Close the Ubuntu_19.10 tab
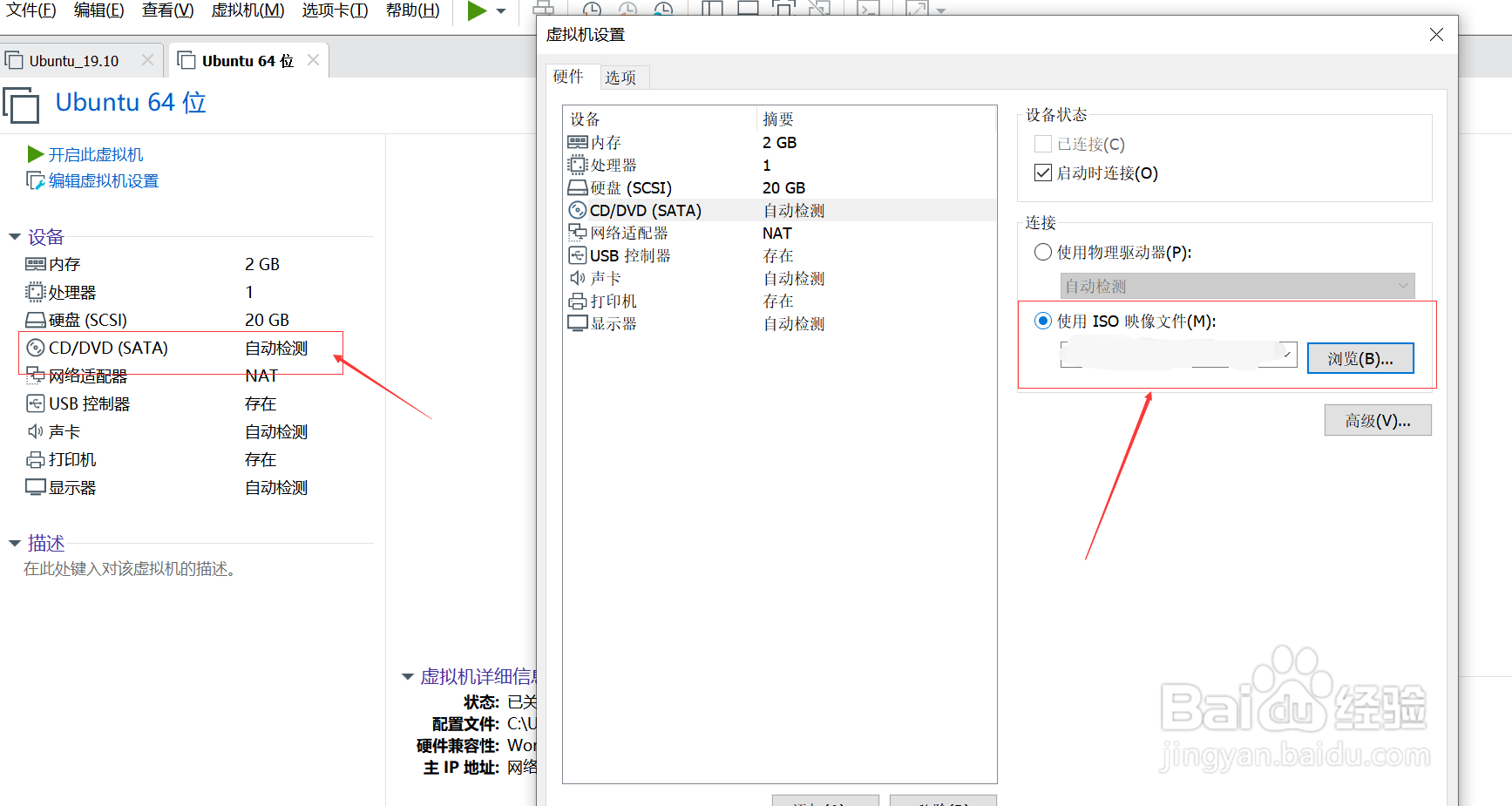The height and width of the screenshot is (806, 1512). coord(147,60)
